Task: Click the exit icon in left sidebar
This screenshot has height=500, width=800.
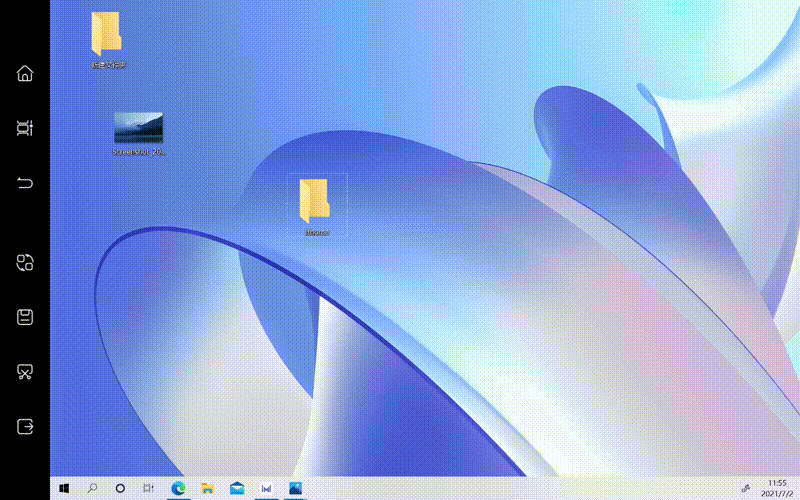Action: [25, 426]
